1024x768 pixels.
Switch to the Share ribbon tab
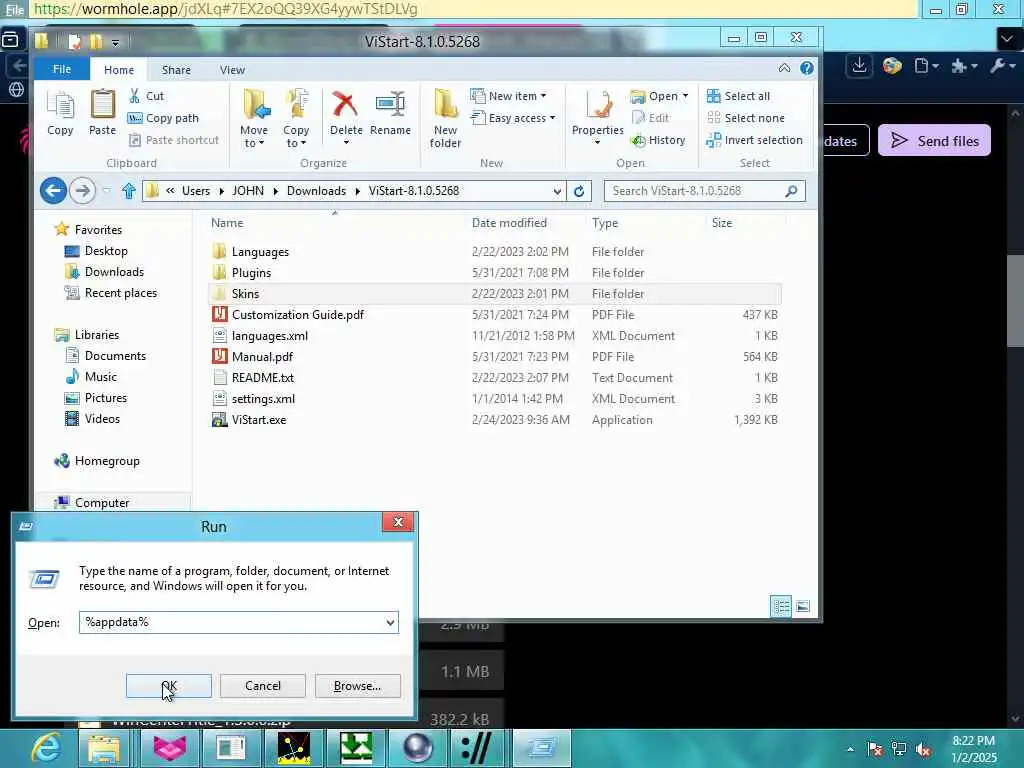(176, 70)
